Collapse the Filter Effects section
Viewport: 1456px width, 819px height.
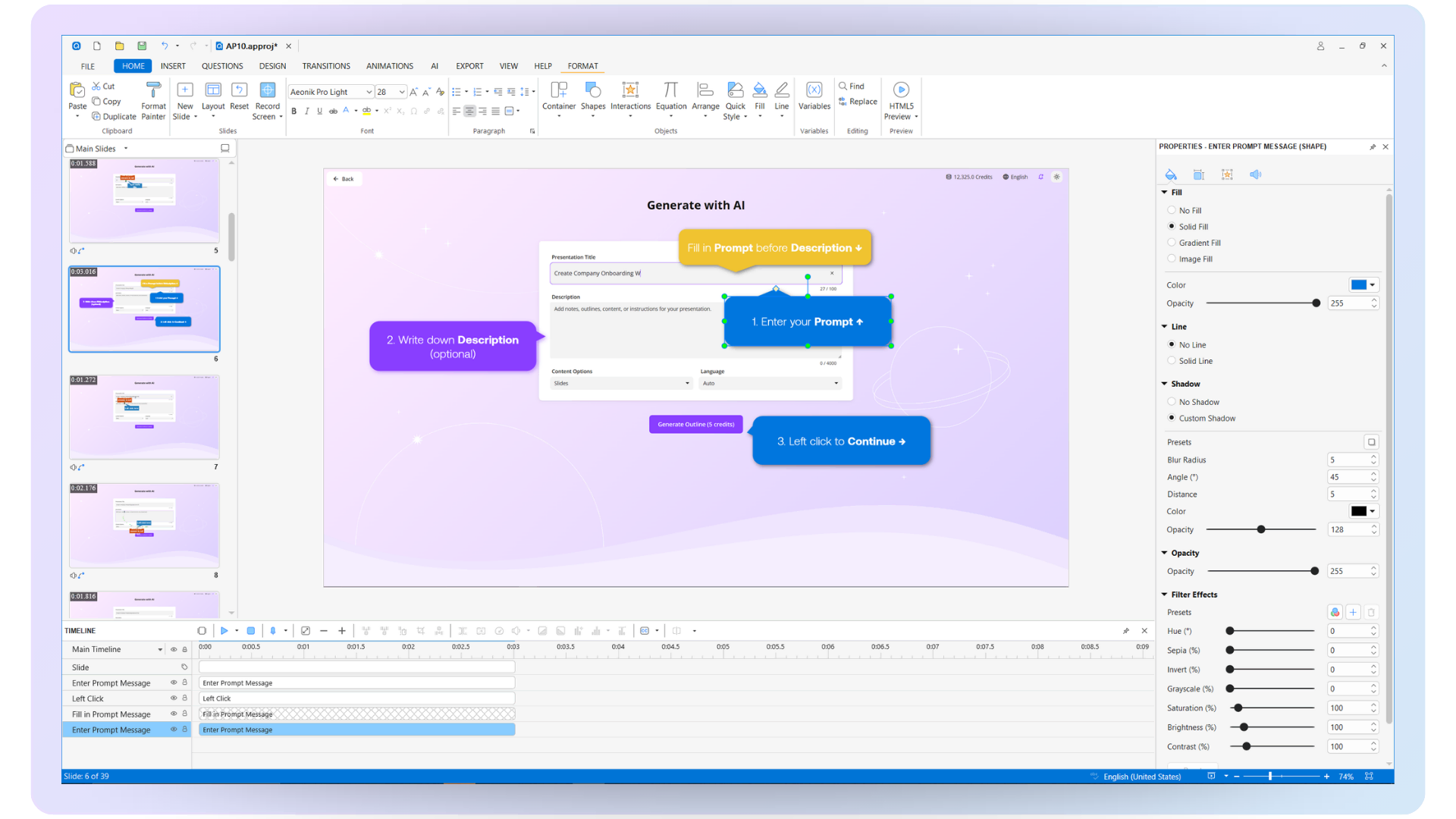coord(1165,595)
